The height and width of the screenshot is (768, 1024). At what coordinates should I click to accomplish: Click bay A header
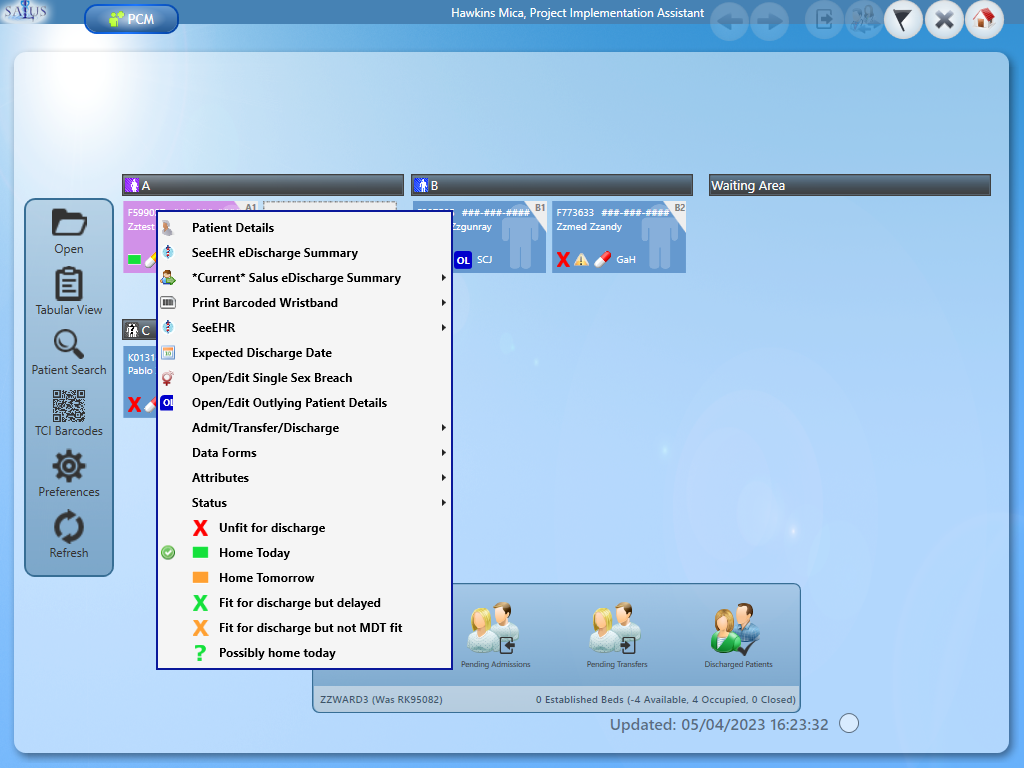[x=263, y=185]
